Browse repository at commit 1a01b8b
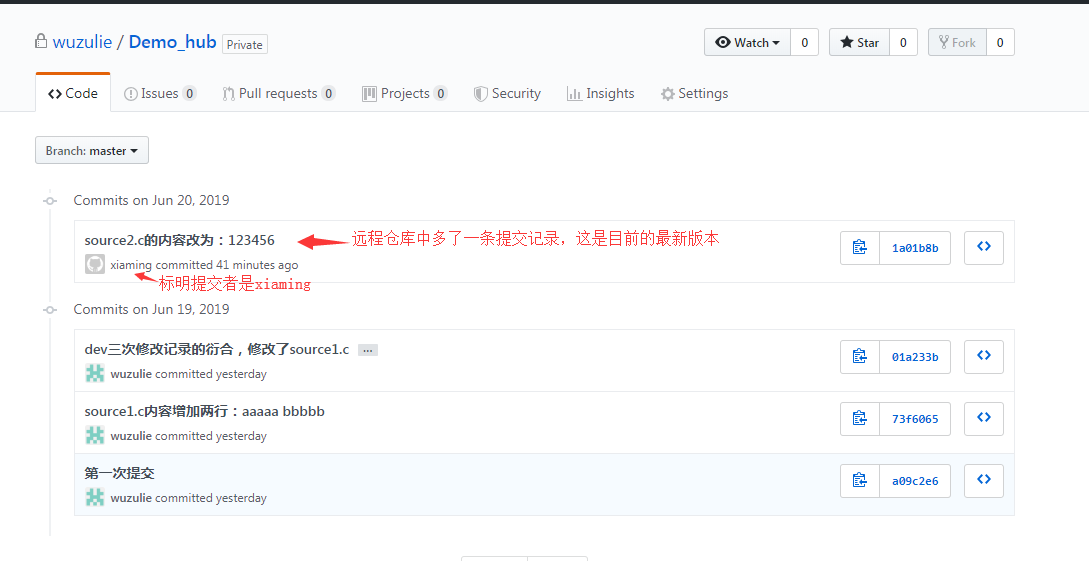Viewport: 1089px width, 561px height. point(983,248)
